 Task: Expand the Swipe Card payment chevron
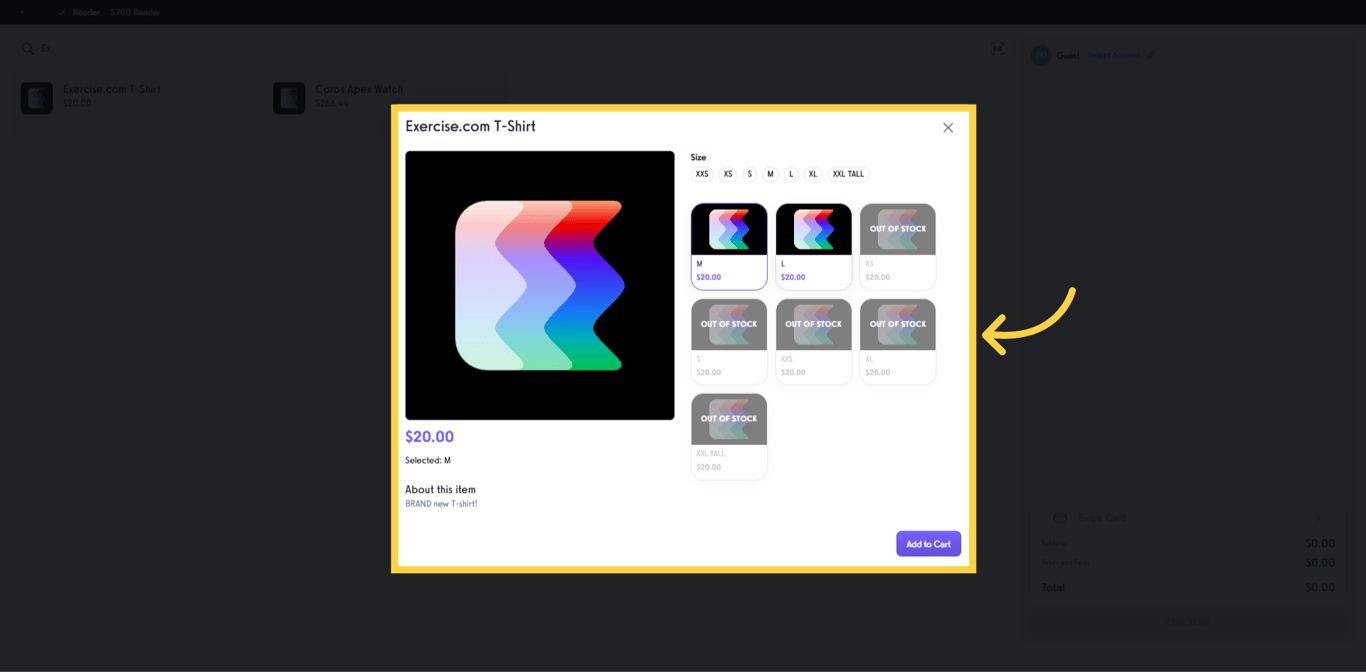1320,518
